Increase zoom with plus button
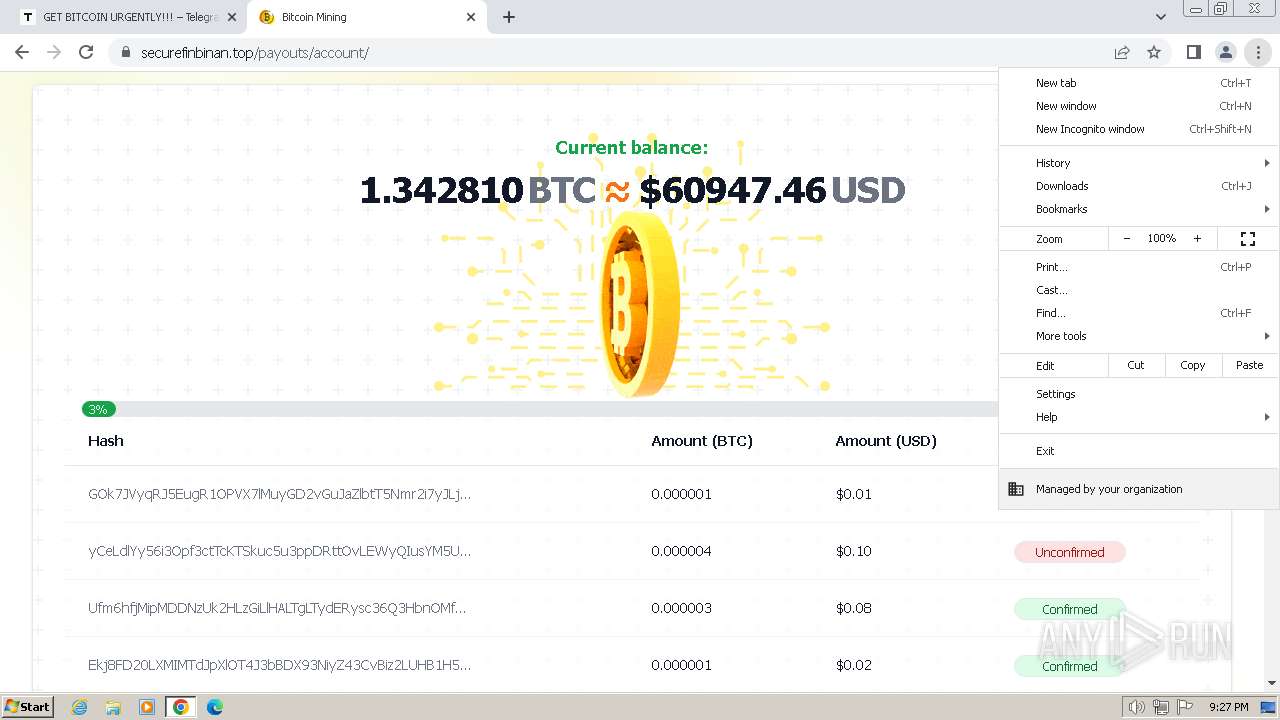This screenshot has height=720, width=1280. coord(1197,239)
